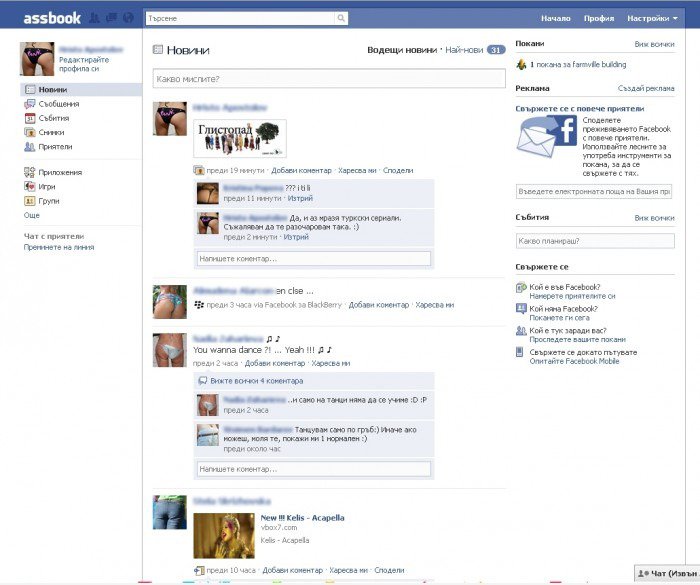Image resolution: width=700 pixels, height=585 pixels.
Task: Click the Приложения apps icon
Action: [x=29, y=172]
